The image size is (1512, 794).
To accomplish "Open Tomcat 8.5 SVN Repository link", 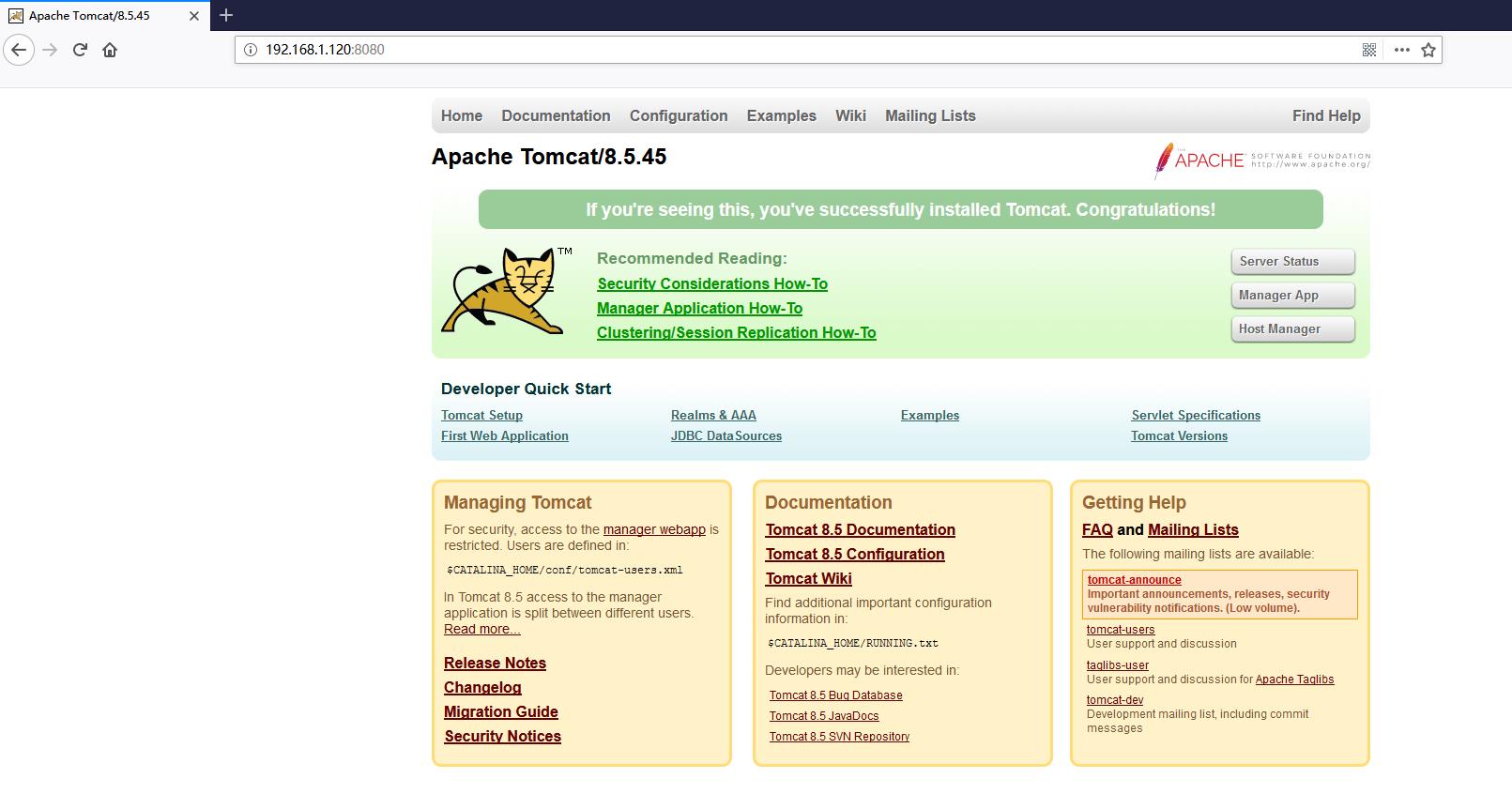I will click(839, 737).
